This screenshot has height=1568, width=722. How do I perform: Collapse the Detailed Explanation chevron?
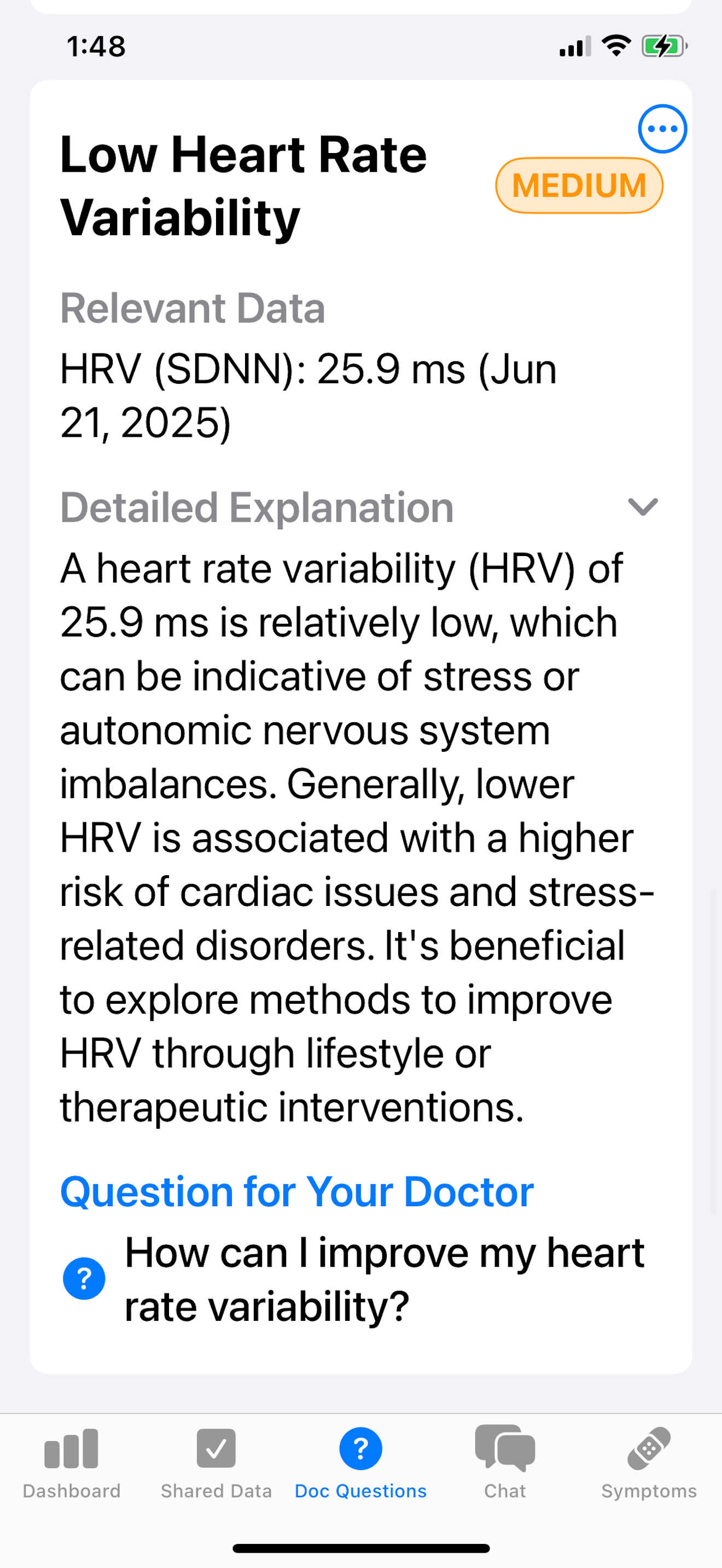tap(643, 507)
